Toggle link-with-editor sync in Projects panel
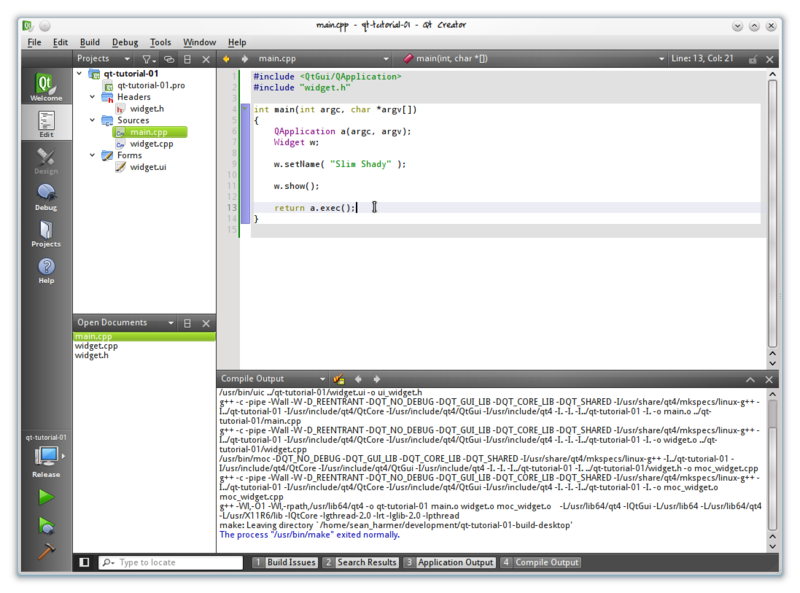This screenshot has height=593, width=800. (169, 59)
